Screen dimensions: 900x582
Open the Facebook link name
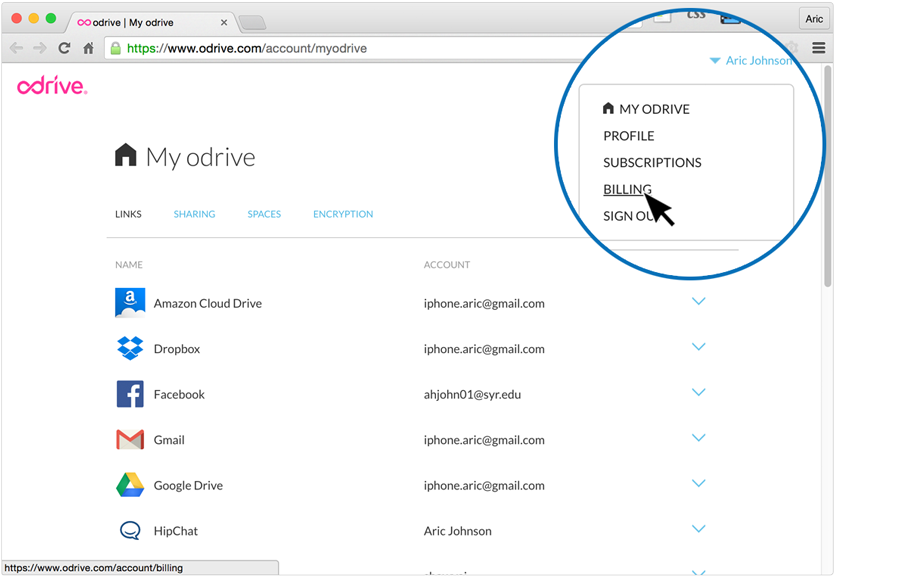tap(179, 394)
